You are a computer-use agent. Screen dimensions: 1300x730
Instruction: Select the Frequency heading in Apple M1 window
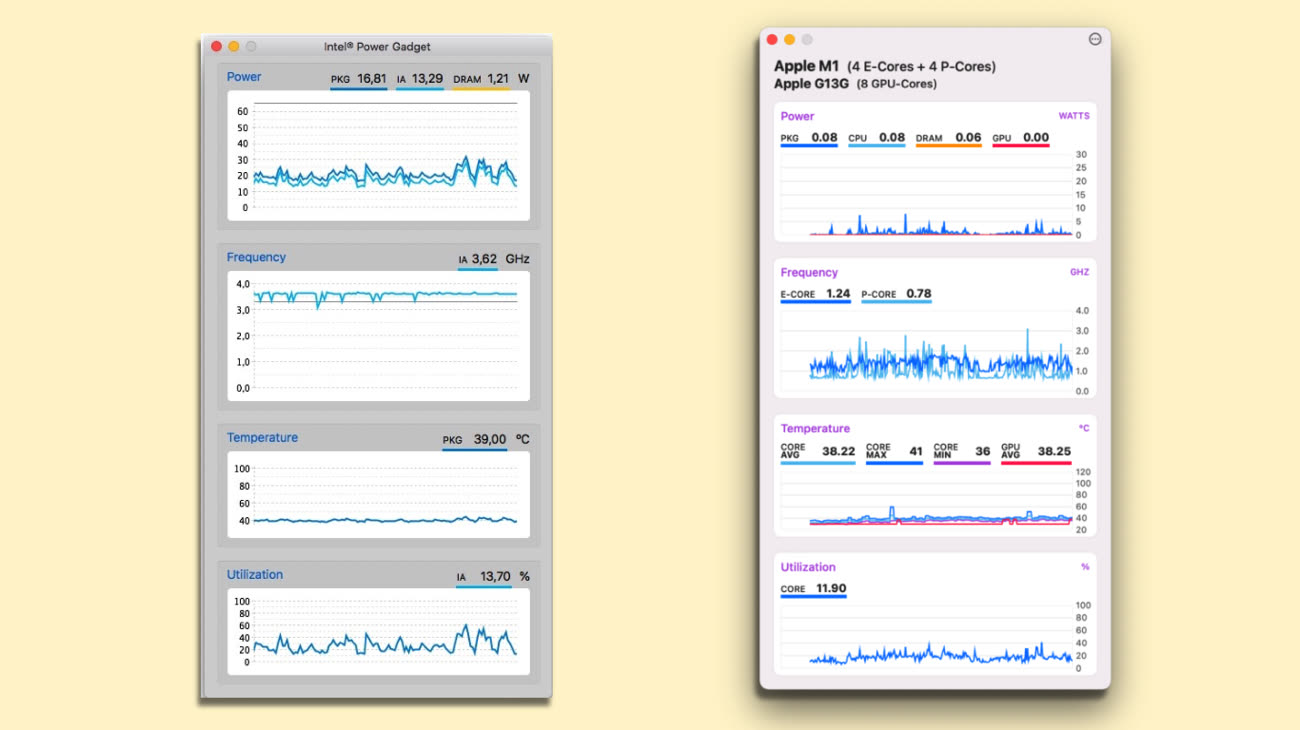click(x=809, y=272)
